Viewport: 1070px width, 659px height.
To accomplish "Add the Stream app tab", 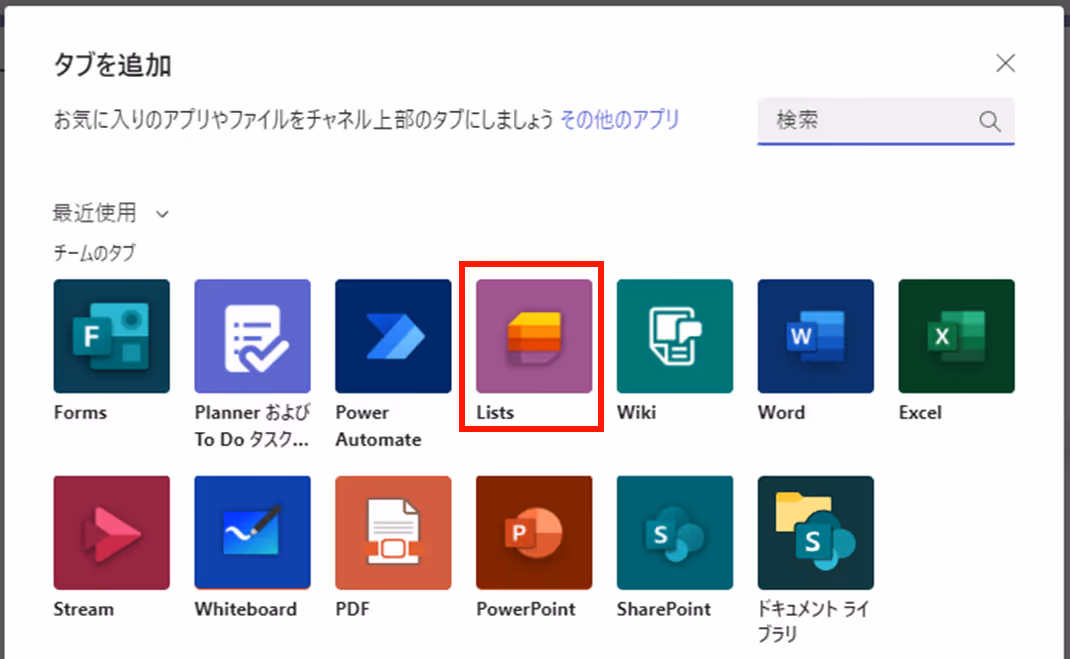I will click(x=111, y=533).
